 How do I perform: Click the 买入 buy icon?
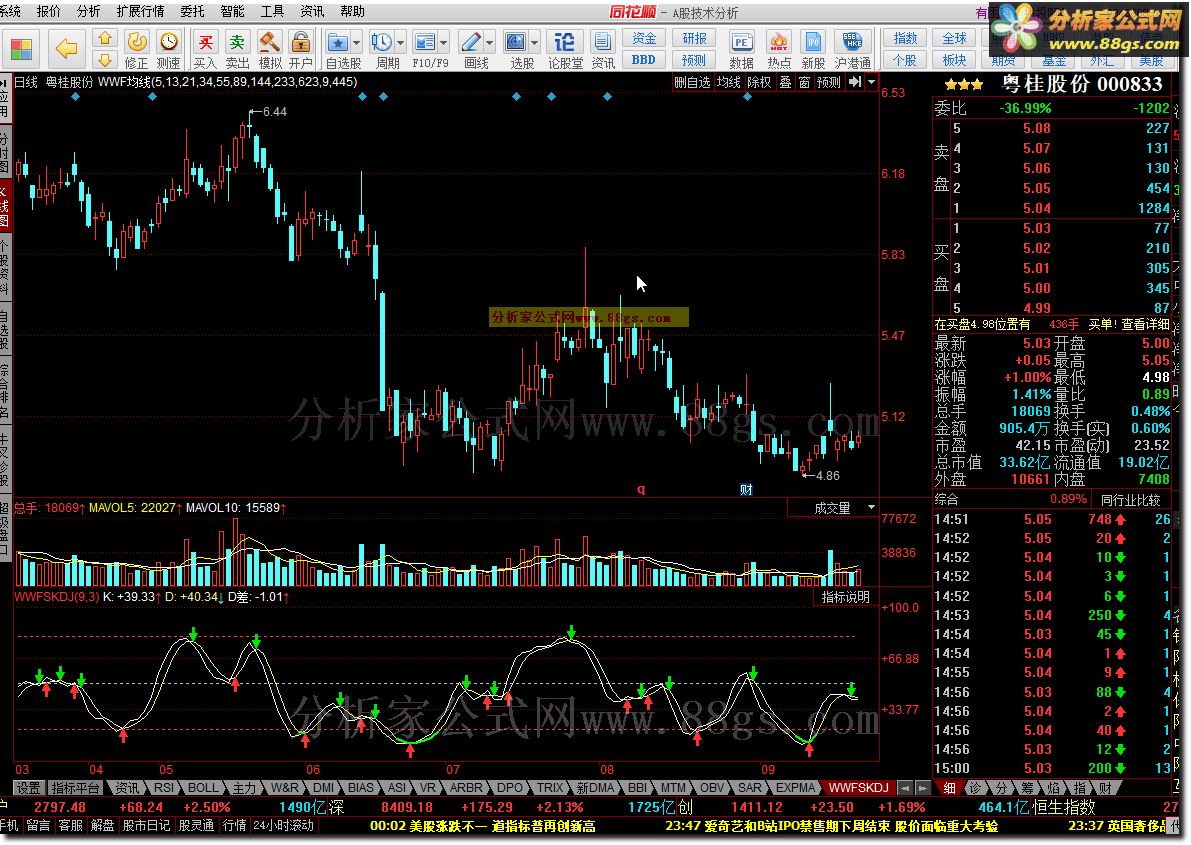205,49
